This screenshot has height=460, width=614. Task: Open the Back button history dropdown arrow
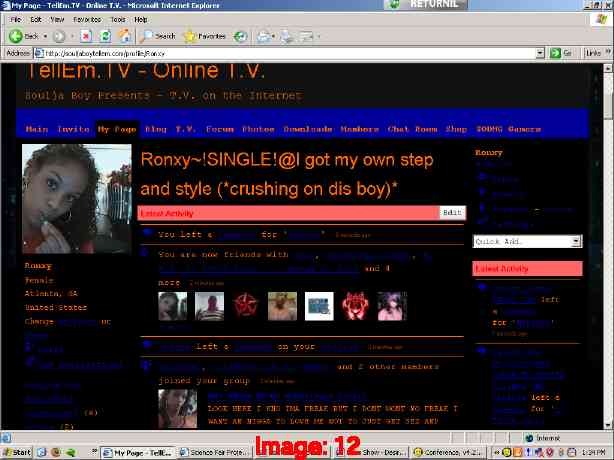(x=45, y=36)
